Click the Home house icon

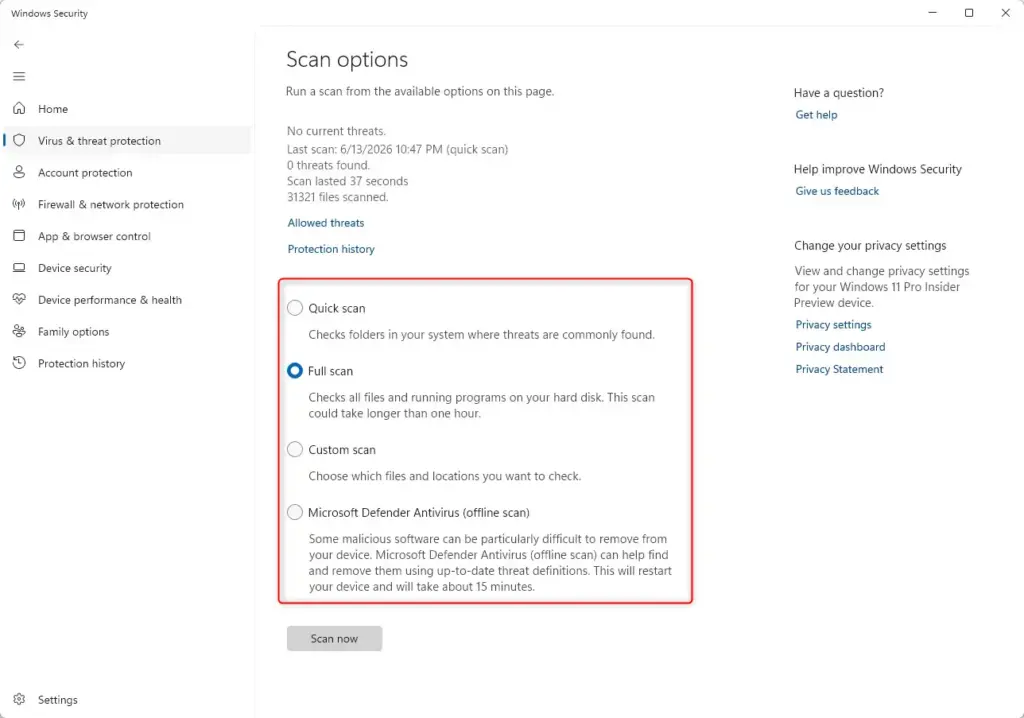pos(20,108)
